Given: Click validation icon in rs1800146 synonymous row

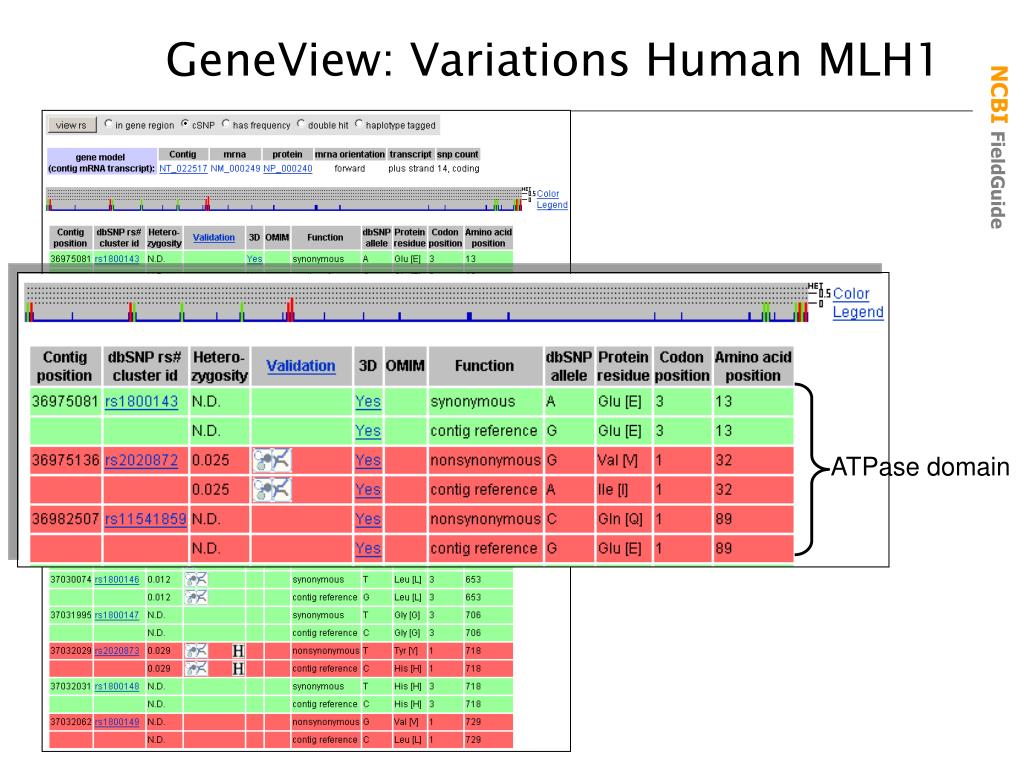Looking at the screenshot, I should (196, 579).
